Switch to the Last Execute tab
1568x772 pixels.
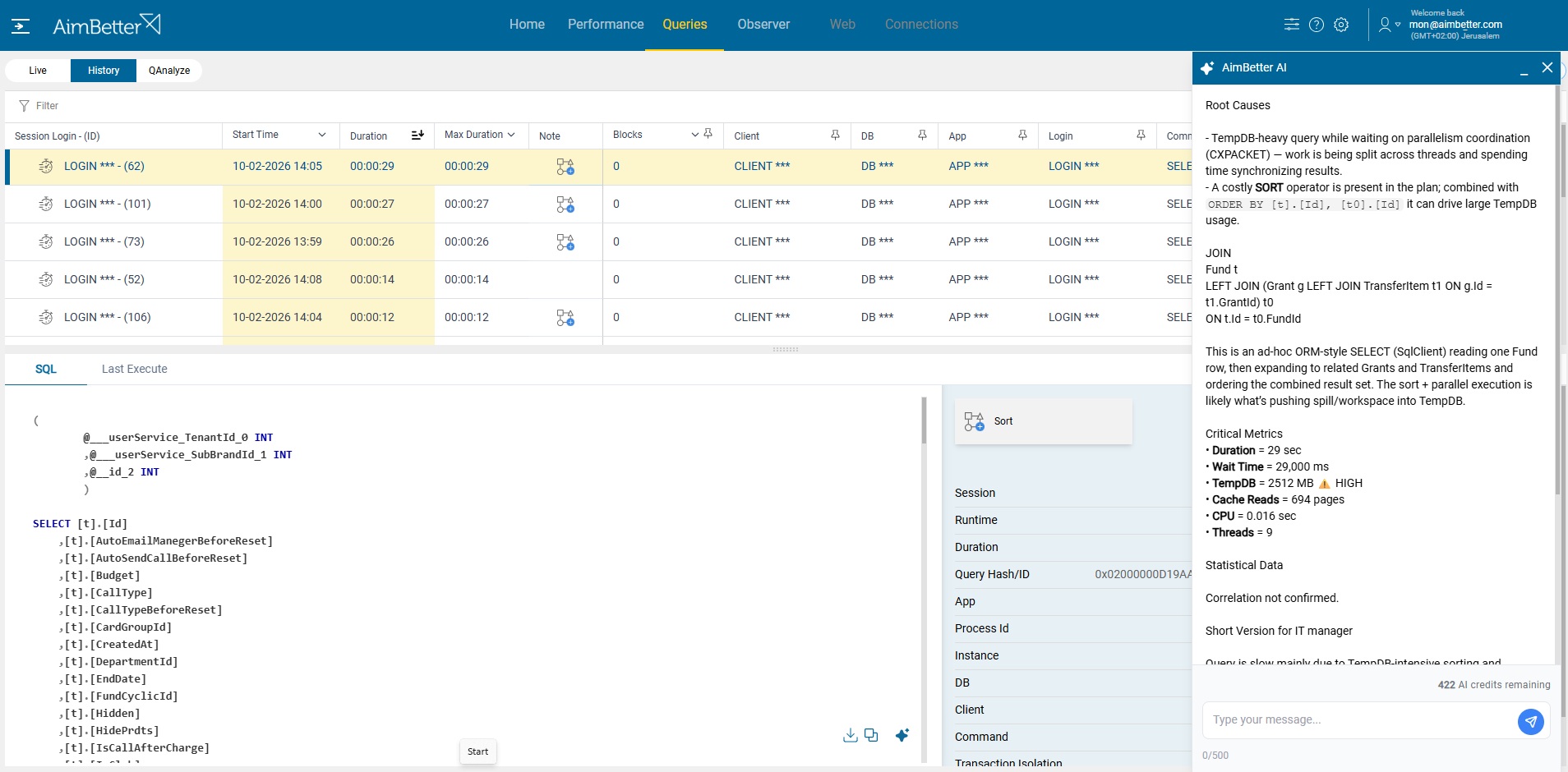point(134,370)
